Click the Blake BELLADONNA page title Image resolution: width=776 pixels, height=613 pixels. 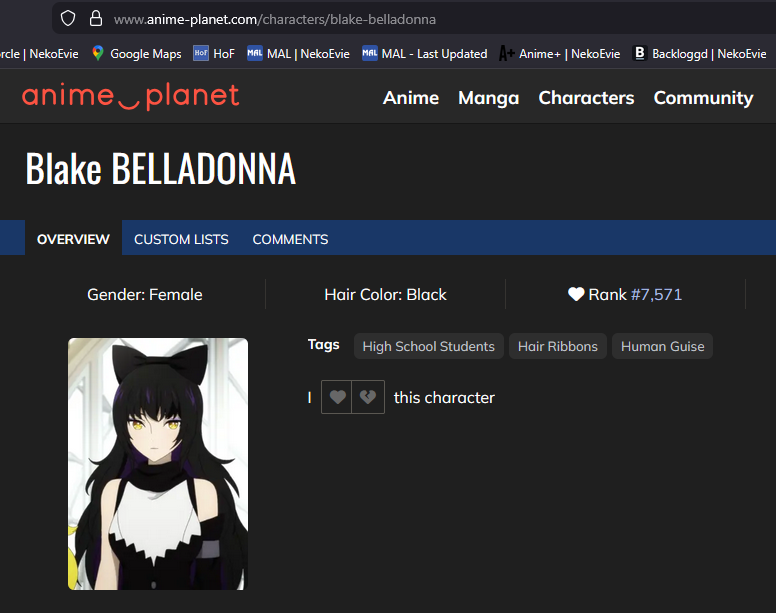[x=160, y=169]
